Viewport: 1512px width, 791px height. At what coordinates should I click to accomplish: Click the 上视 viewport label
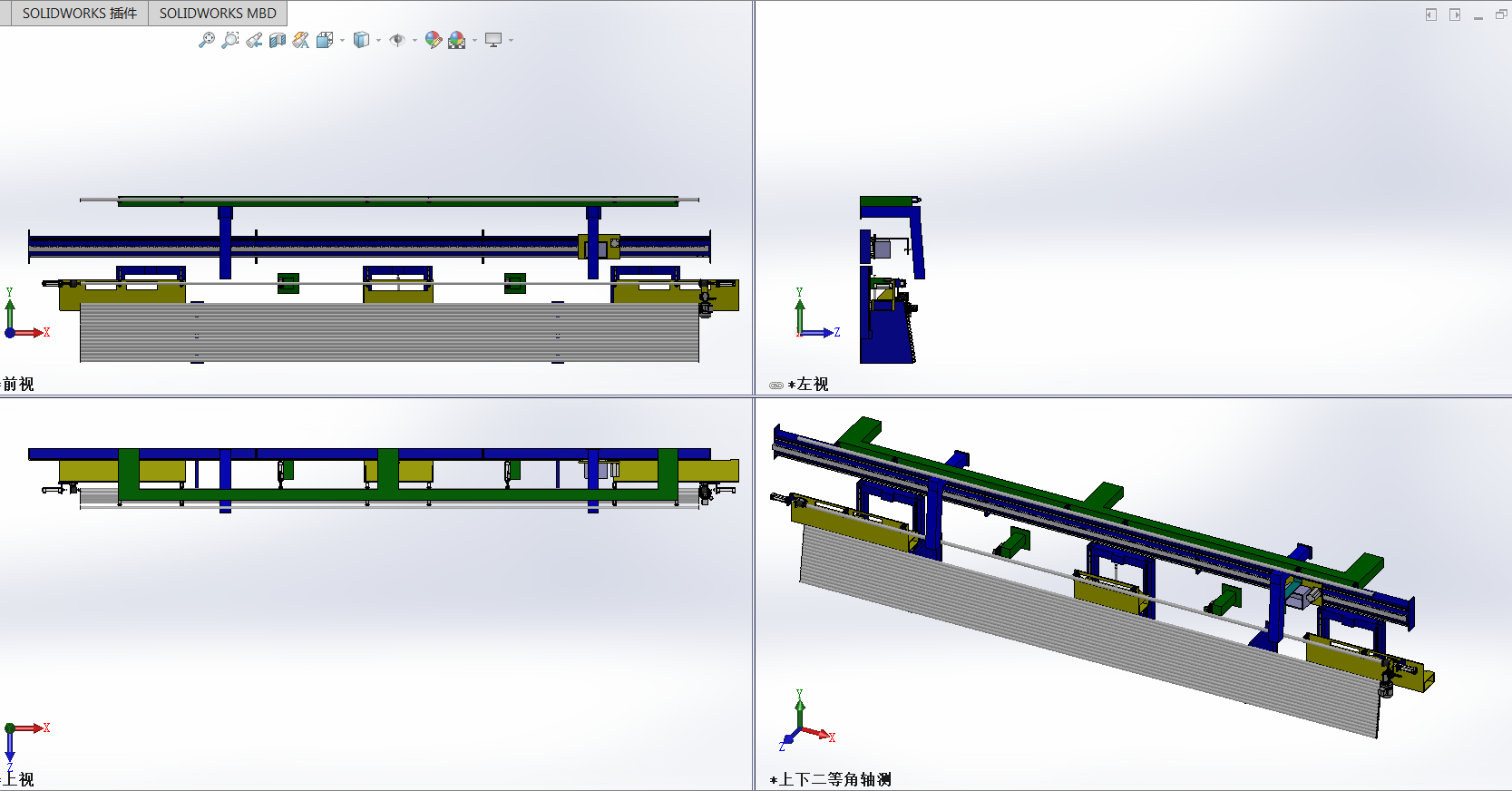point(18,779)
